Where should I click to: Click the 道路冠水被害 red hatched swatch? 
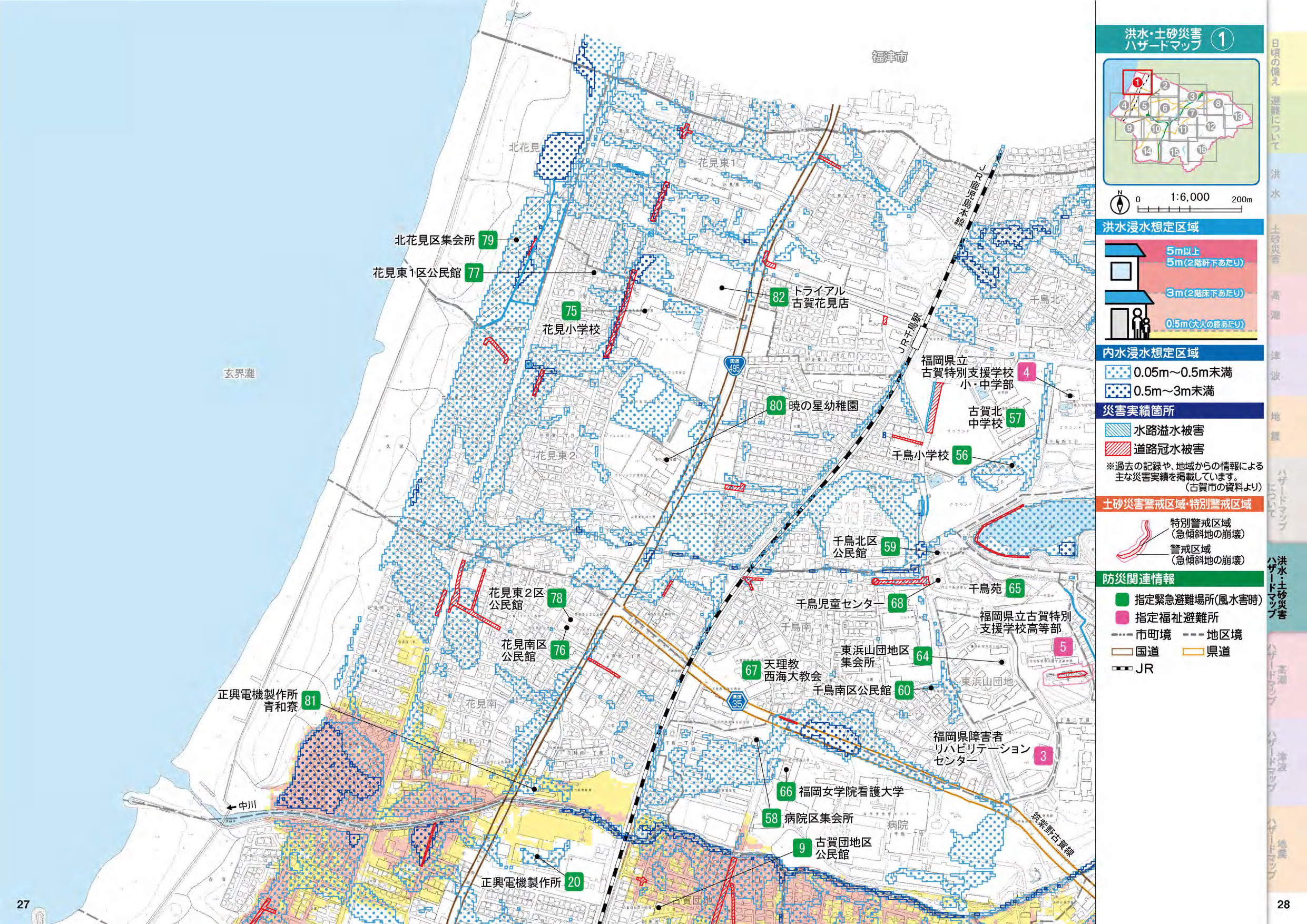1118,449
